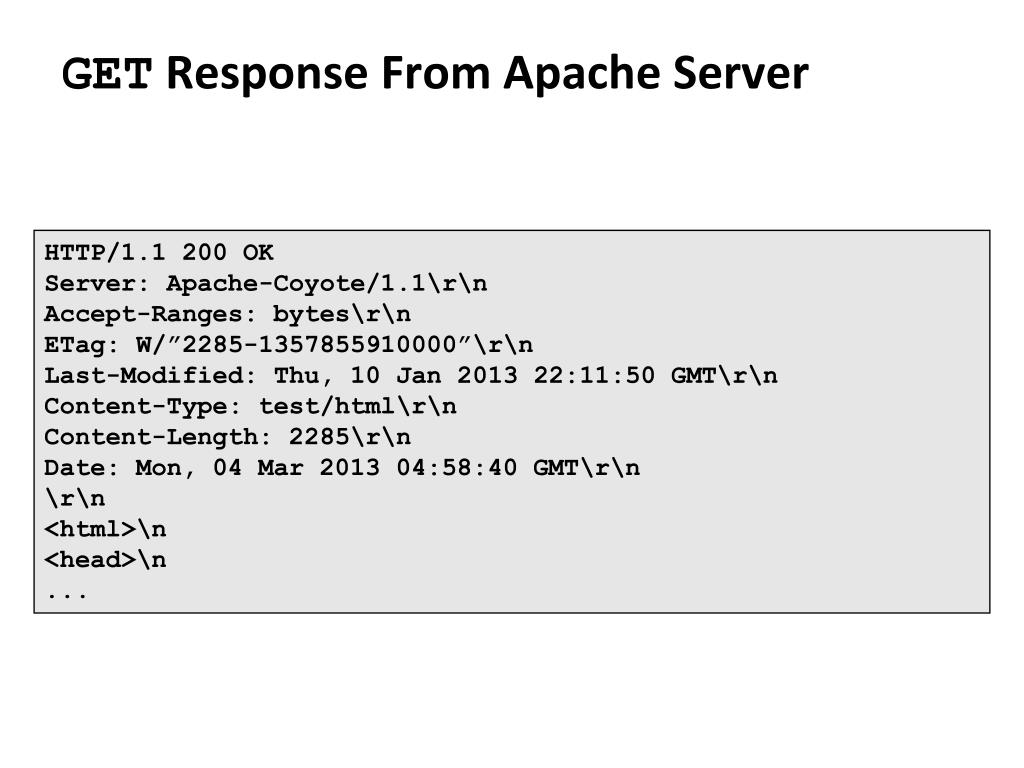
Task: Click the ellipsis at the box bottom
Action: click(67, 595)
